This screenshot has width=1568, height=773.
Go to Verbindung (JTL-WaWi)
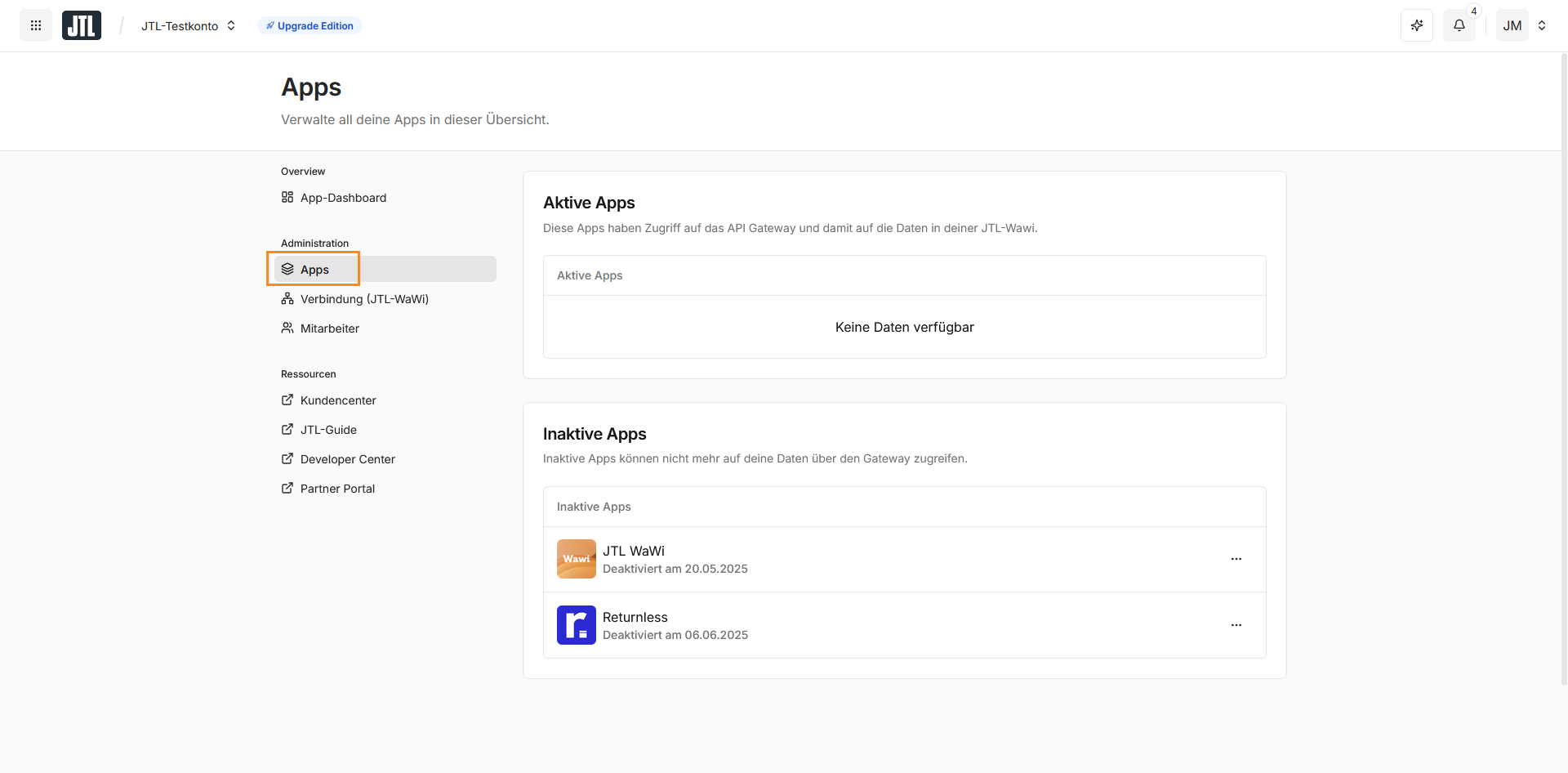(x=385, y=299)
